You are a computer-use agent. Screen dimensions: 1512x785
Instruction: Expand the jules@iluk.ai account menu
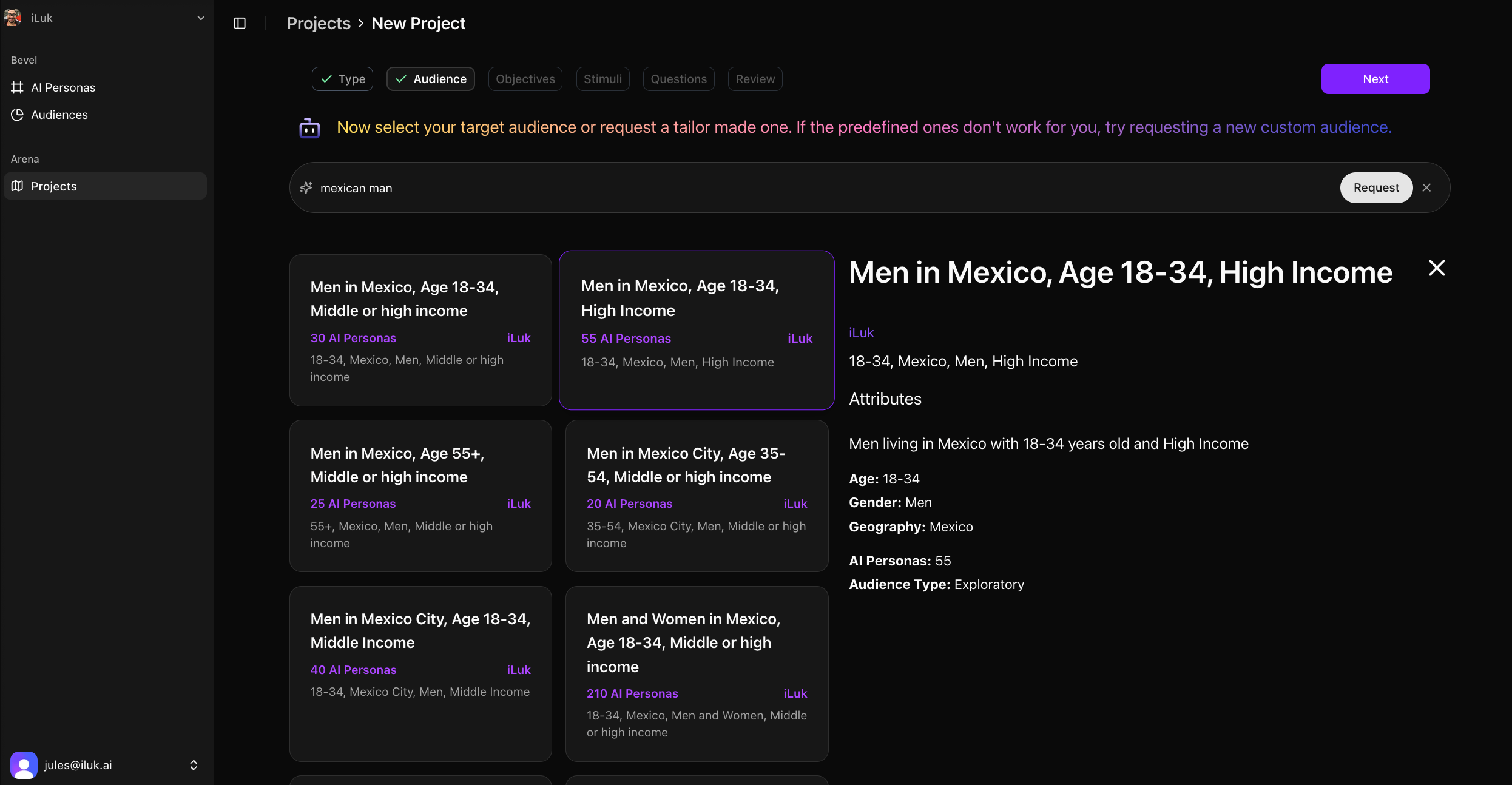point(194,765)
